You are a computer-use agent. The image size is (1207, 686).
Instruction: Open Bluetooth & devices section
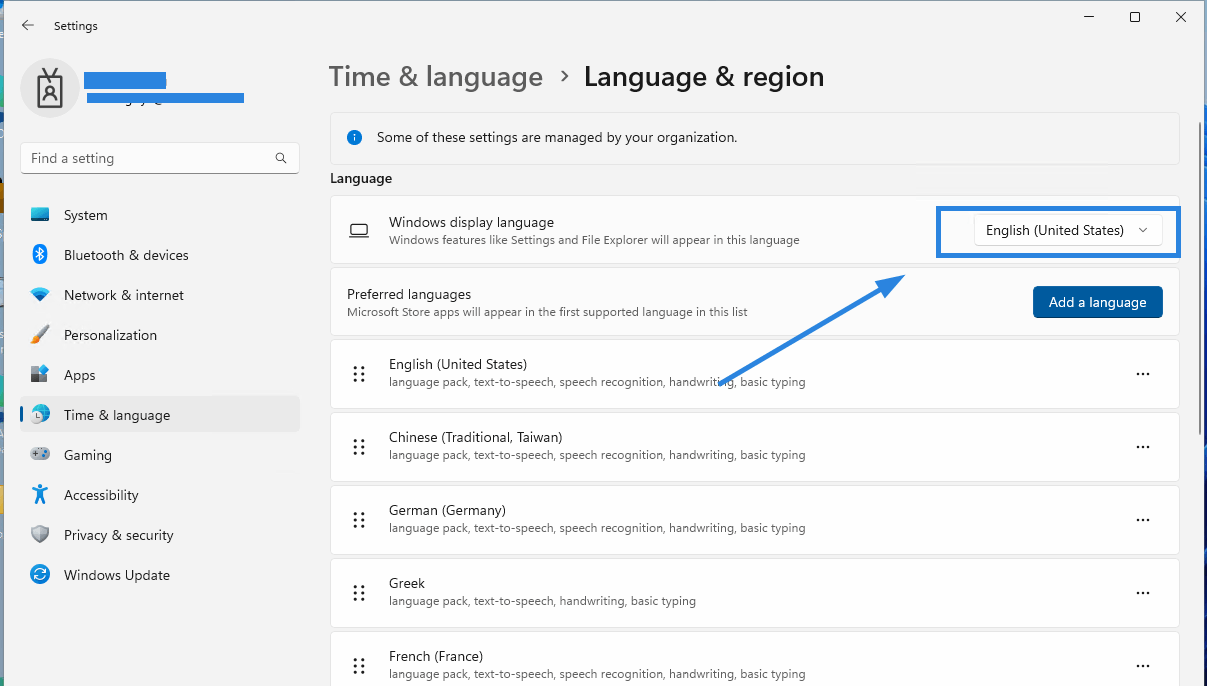(160, 255)
